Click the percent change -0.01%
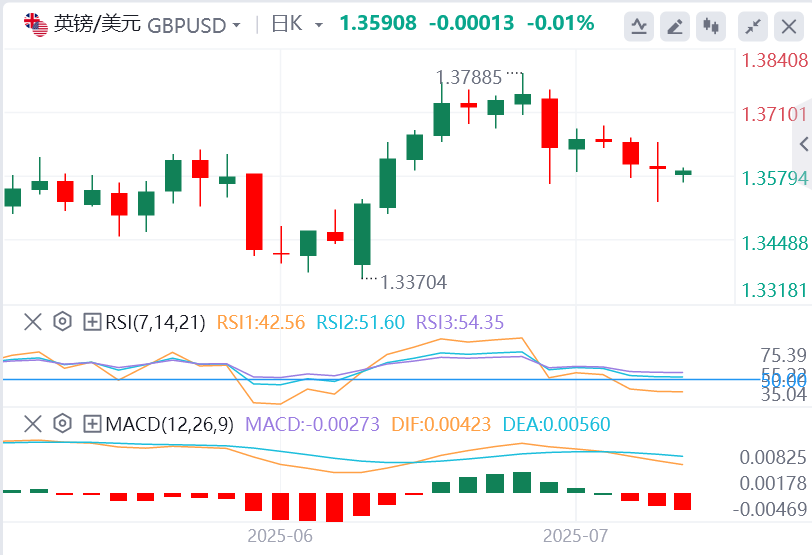Viewport: 812px width, 555px height. pyautogui.click(x=560, y=23)
